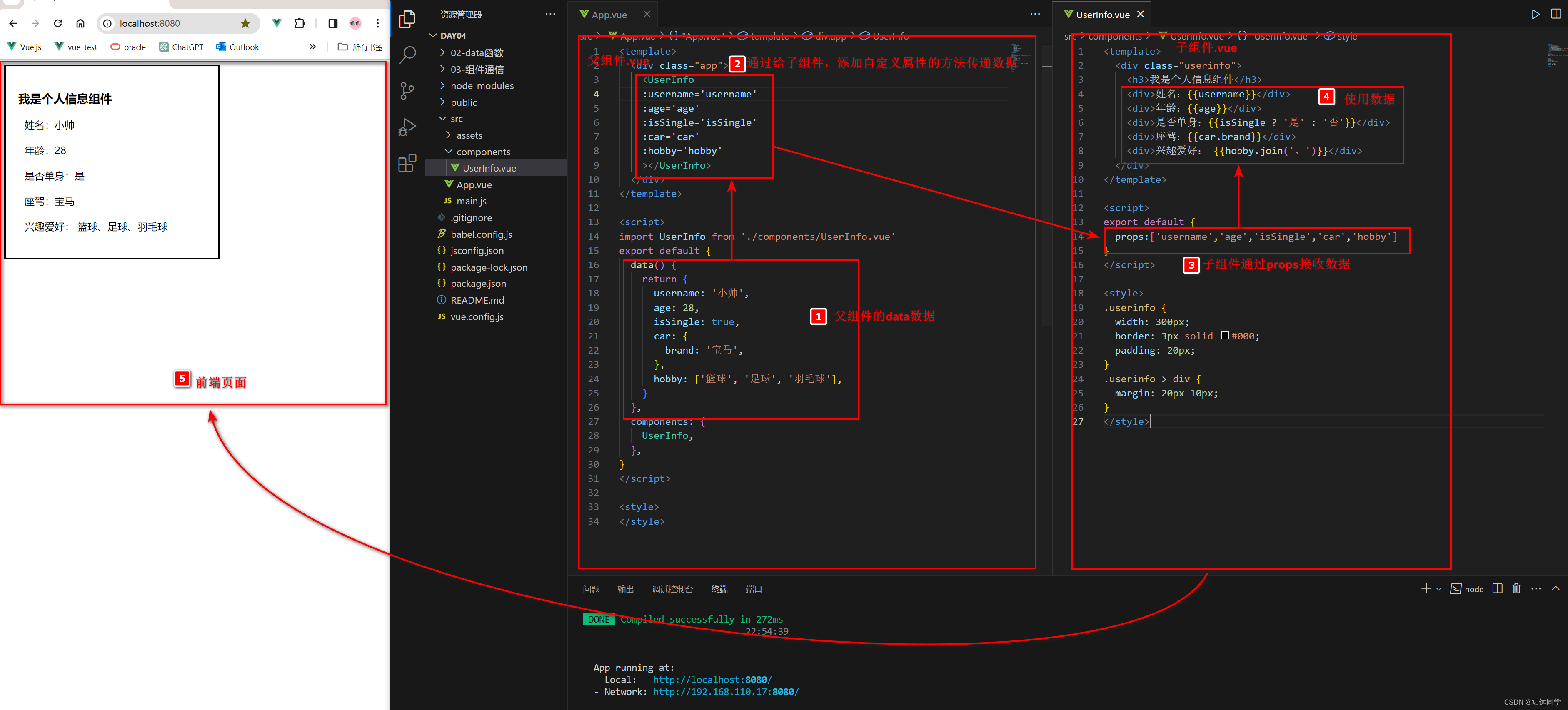This screenshot has height=710, width=1568.
Task: Create a new terminal with plus icon
Action: click(1426, 588)
